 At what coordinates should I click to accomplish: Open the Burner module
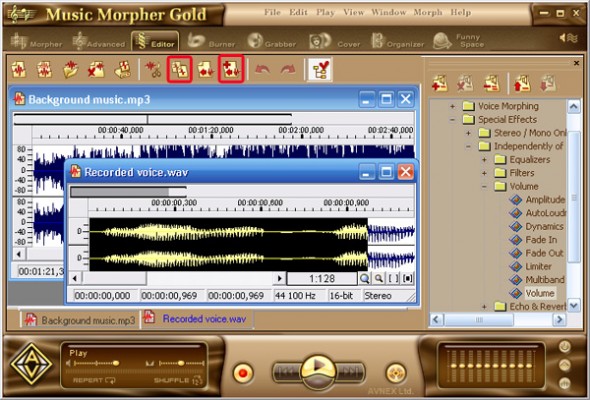pos(211,41)
